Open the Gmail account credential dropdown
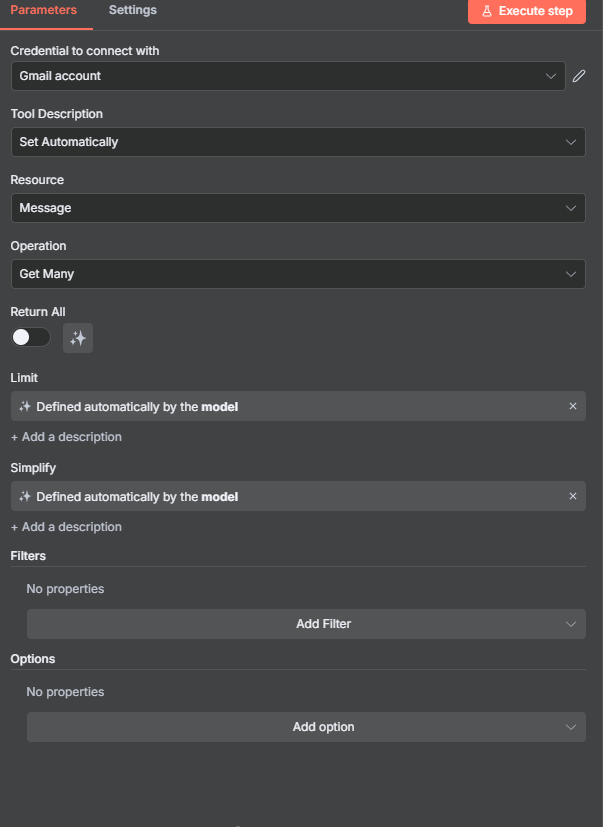This screenshot has height=827, width=603. pyautogui.click(x=288, y=76)
